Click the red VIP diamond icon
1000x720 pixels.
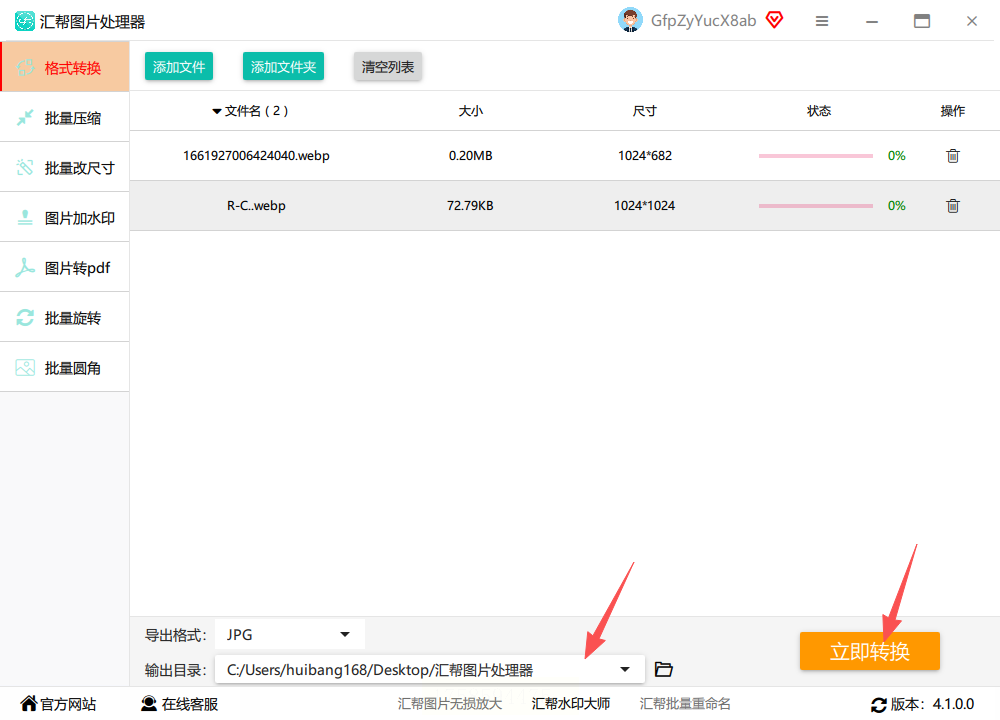pyautogui.click(x=774, y=20)
